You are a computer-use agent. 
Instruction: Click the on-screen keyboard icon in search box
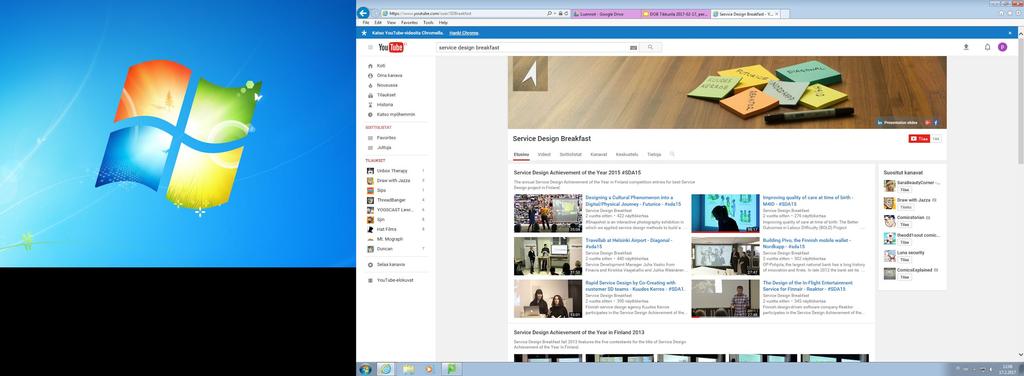pyautogui.click(x=633, y=48)
